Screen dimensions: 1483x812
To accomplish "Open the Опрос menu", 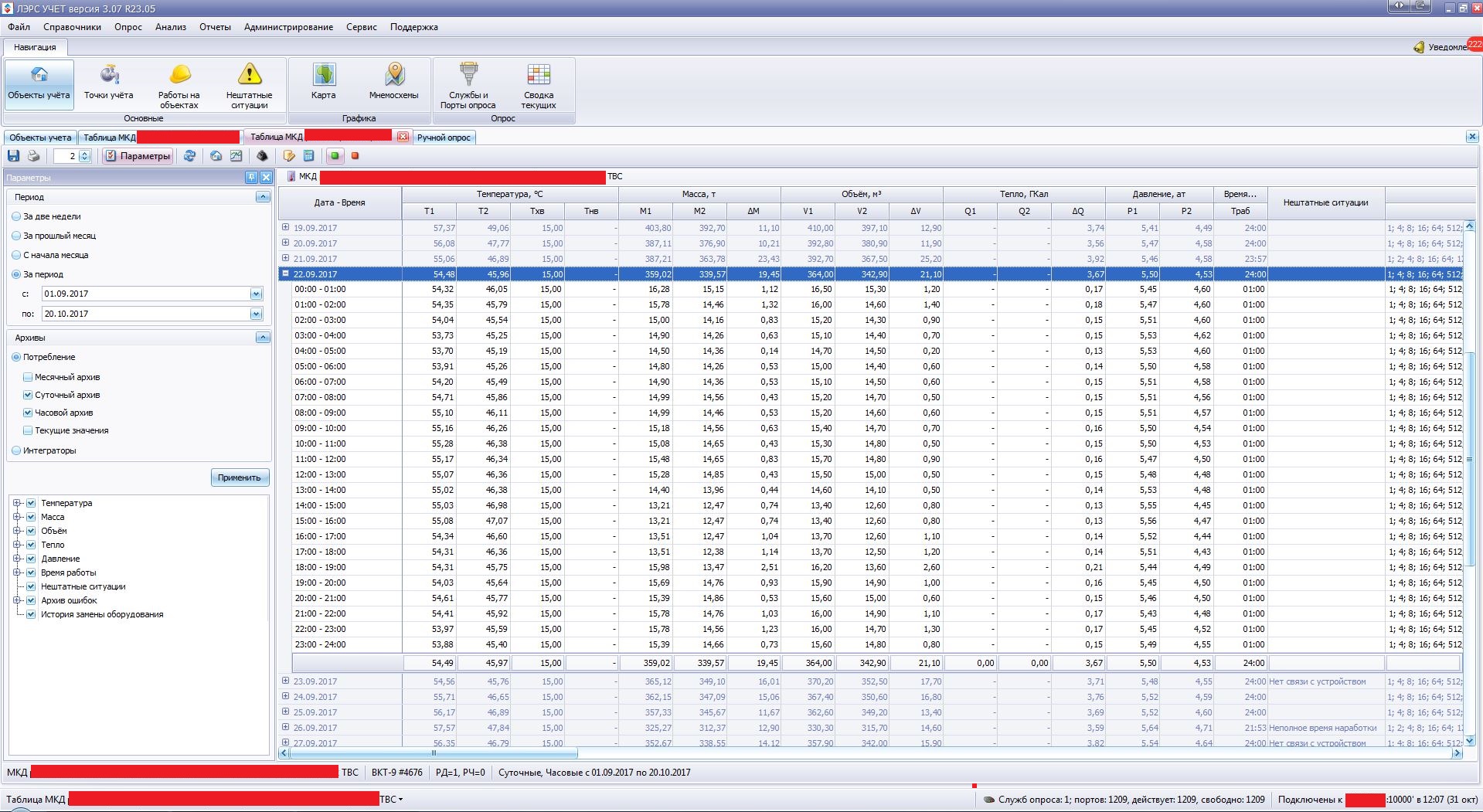I will coord(128,27).
